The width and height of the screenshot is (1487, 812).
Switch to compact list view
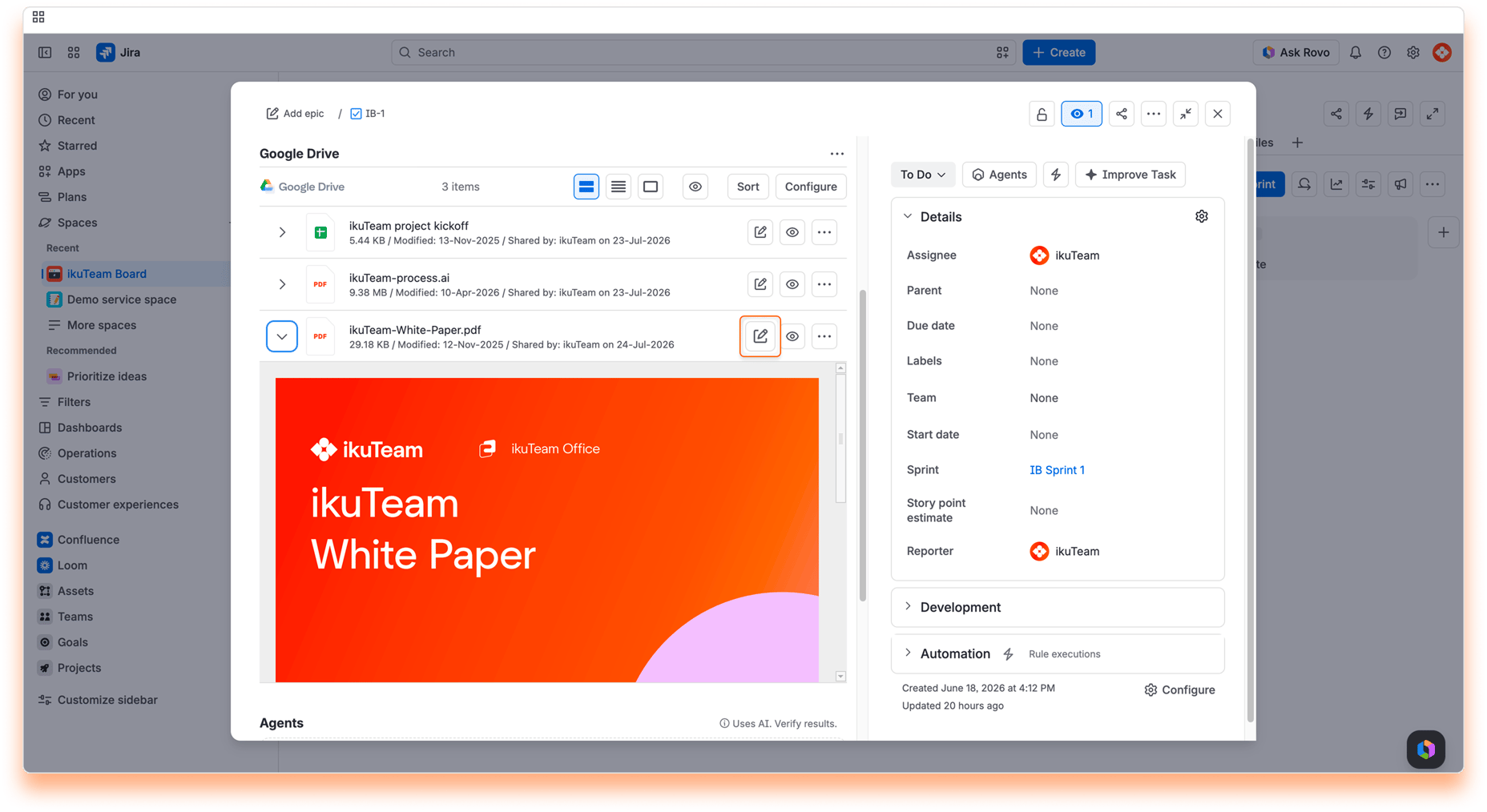tap(619, 187)
